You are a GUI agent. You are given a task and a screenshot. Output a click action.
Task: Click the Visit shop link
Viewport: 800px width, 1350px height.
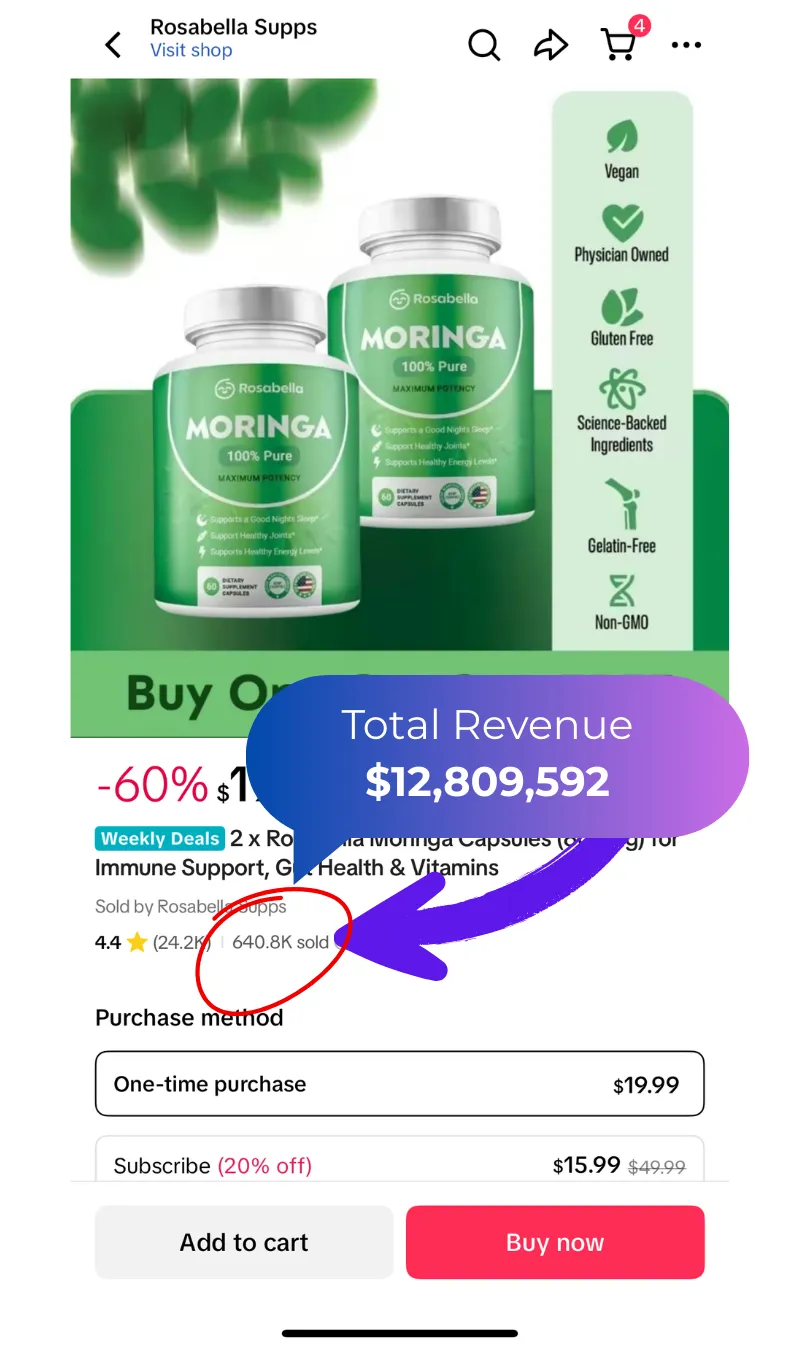coord(191,51)
